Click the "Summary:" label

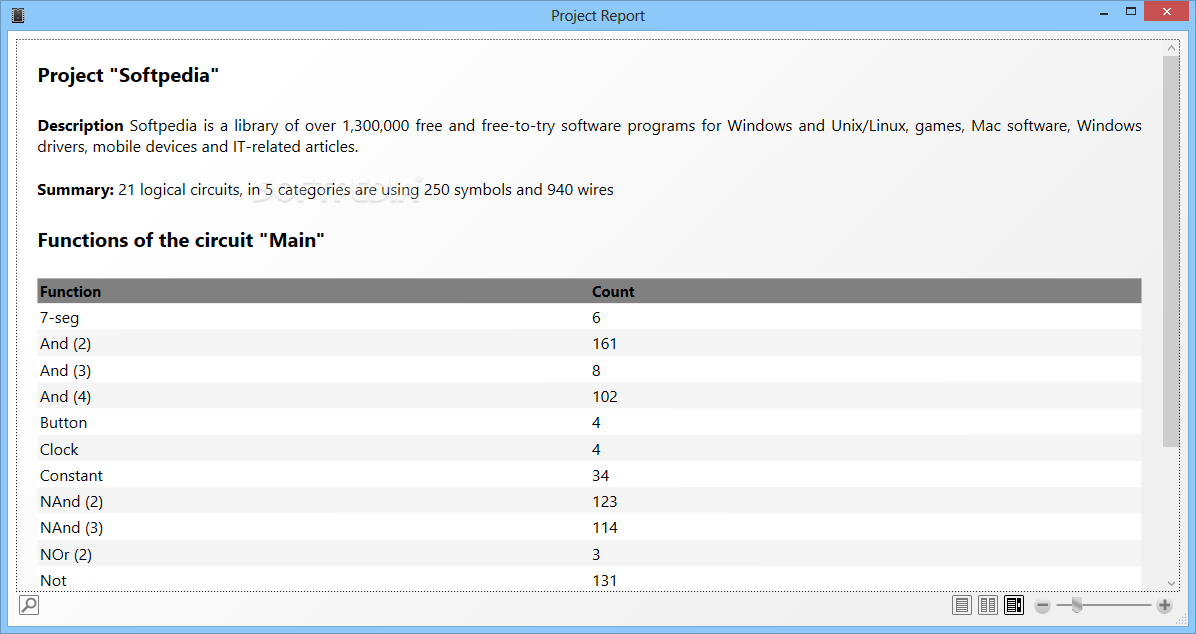coord(76,189)
